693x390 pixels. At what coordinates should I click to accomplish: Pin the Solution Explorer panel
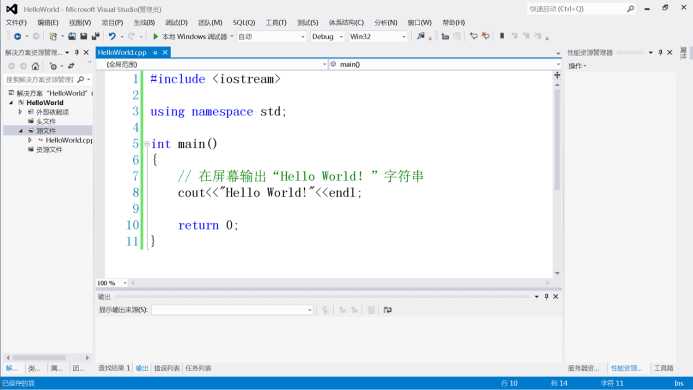click(x=76, y=52)
